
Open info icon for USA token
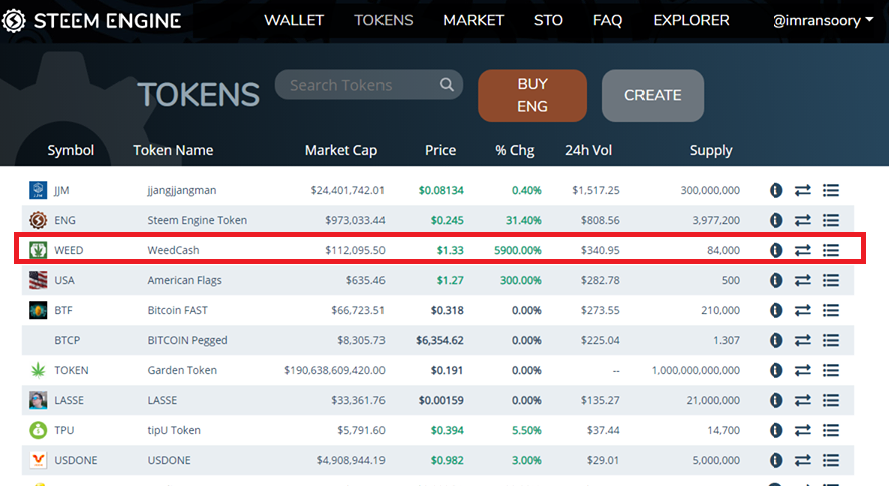coord(776,280)
